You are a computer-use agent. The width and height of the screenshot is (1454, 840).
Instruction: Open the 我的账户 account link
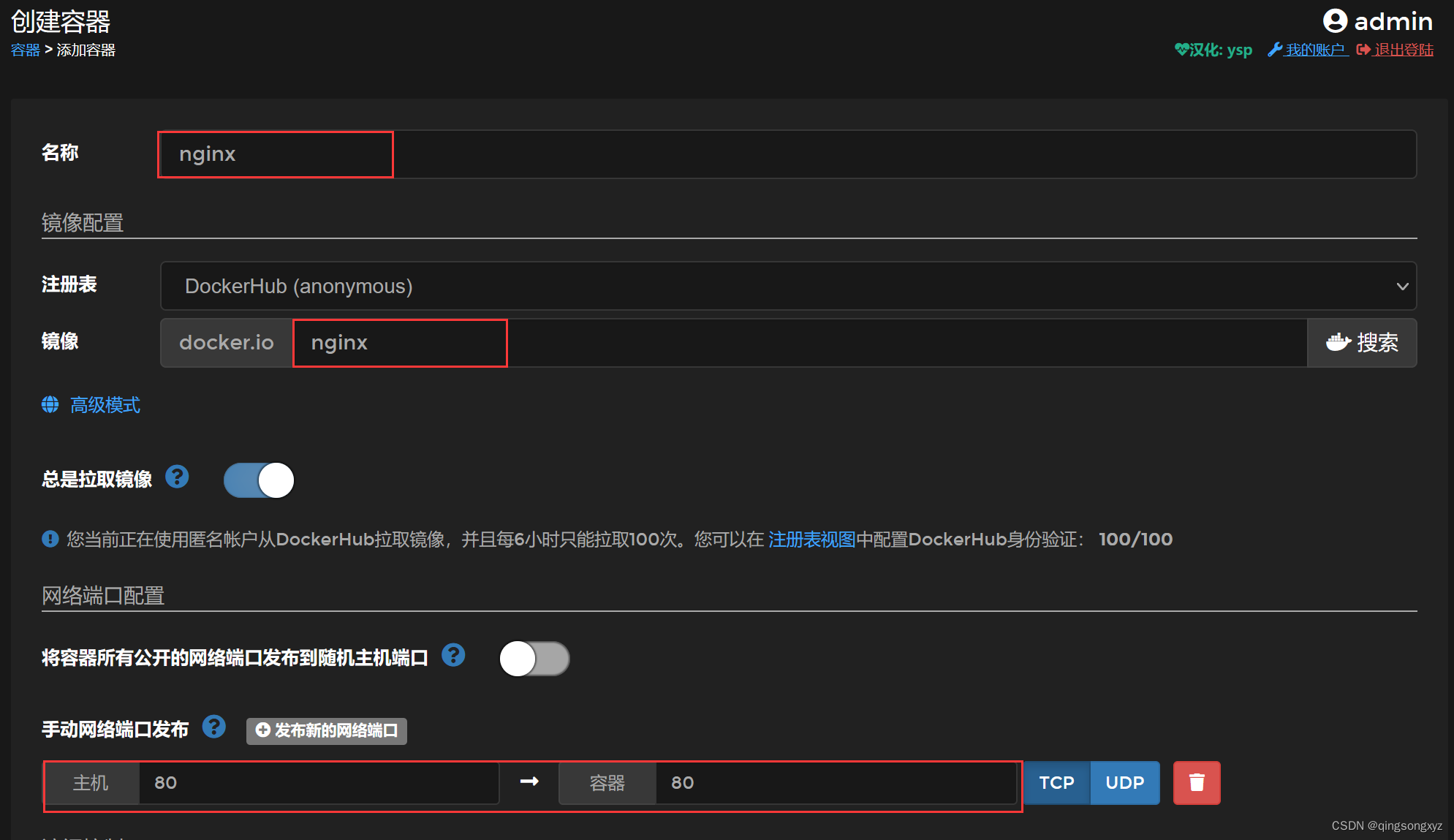click(1309, 50)
